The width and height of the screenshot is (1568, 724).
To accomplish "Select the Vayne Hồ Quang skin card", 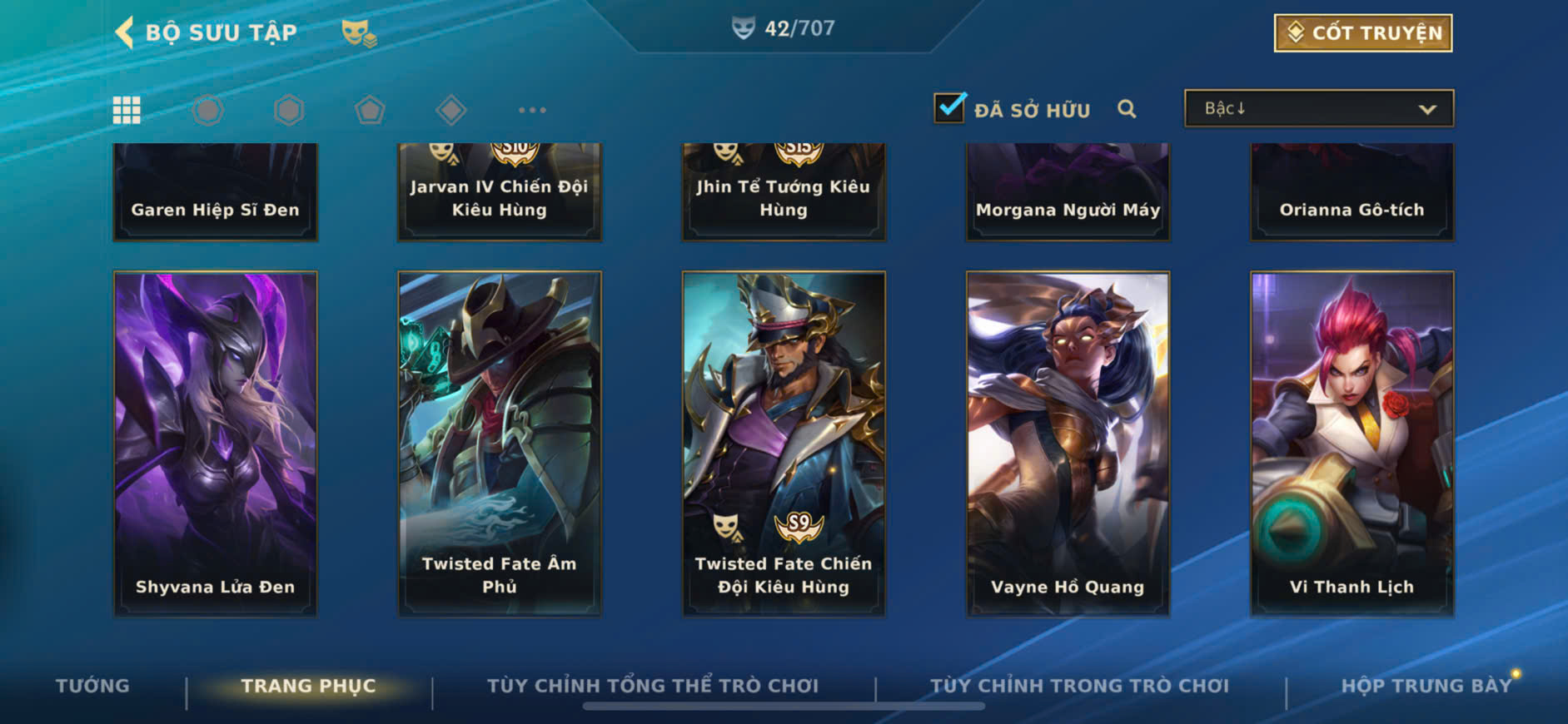I will pos(1068,444).
